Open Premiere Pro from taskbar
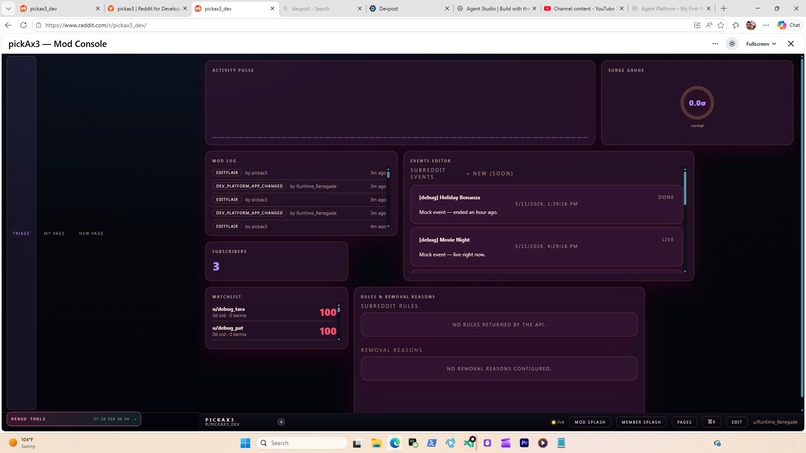Screen dimensions: 806x453 524,443
